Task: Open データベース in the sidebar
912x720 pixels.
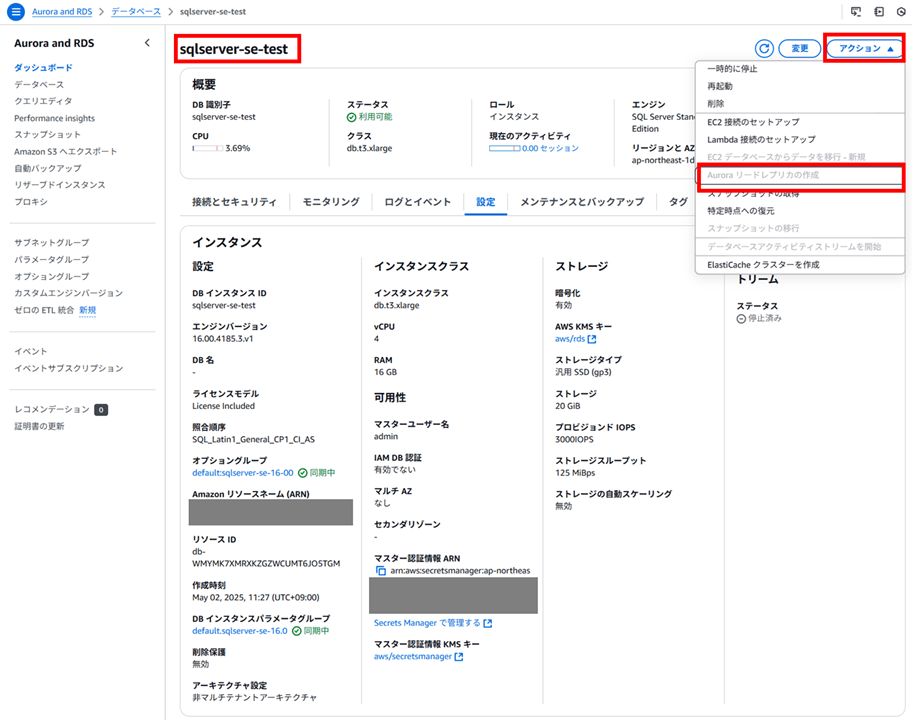Action: click(39, 84)
